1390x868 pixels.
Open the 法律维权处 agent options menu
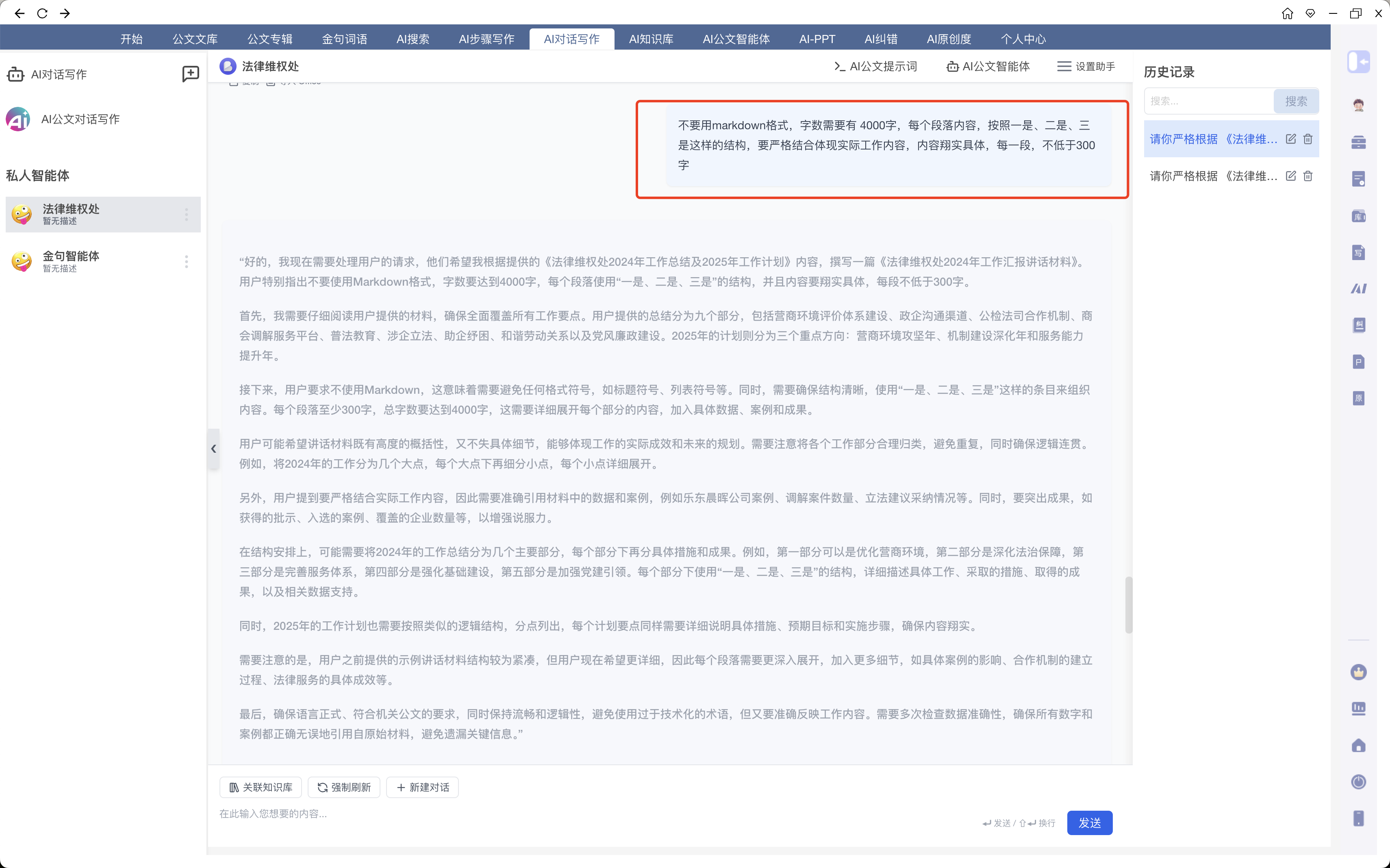tap(187, 215)
